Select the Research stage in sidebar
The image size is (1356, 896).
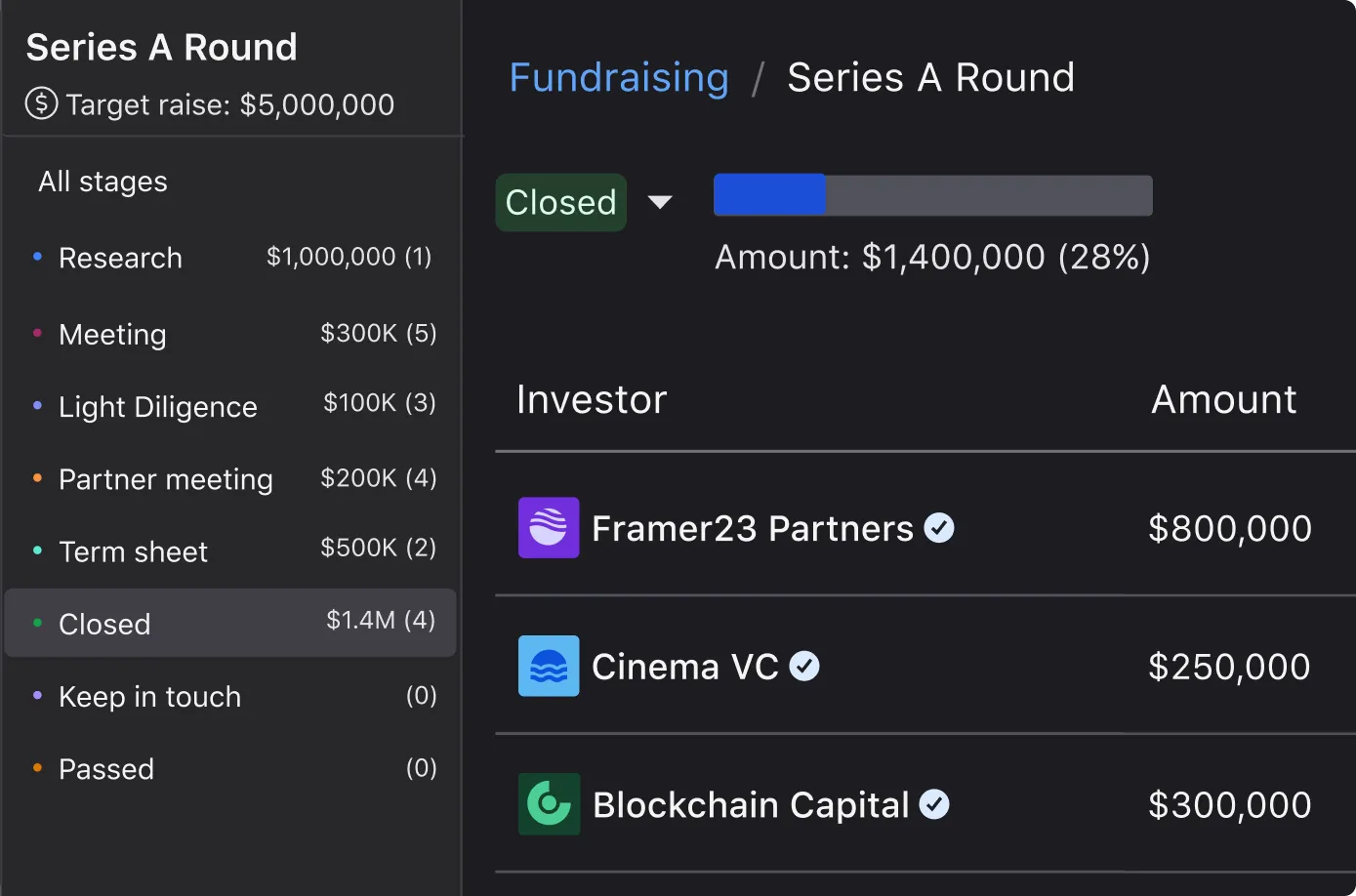120,258
